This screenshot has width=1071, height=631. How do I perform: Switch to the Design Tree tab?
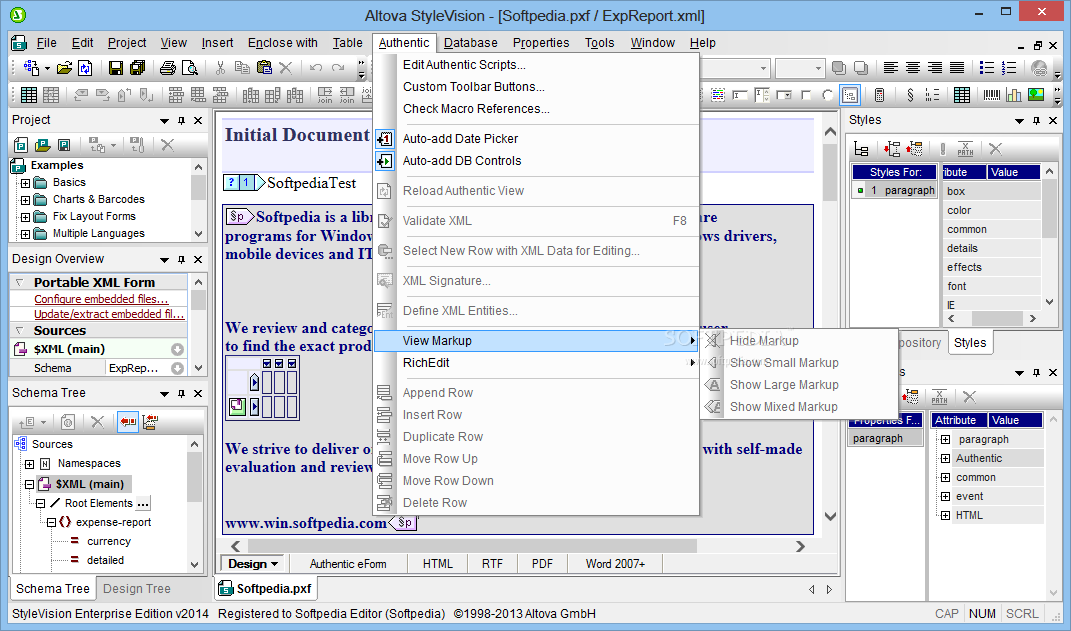tap(137, 589)
